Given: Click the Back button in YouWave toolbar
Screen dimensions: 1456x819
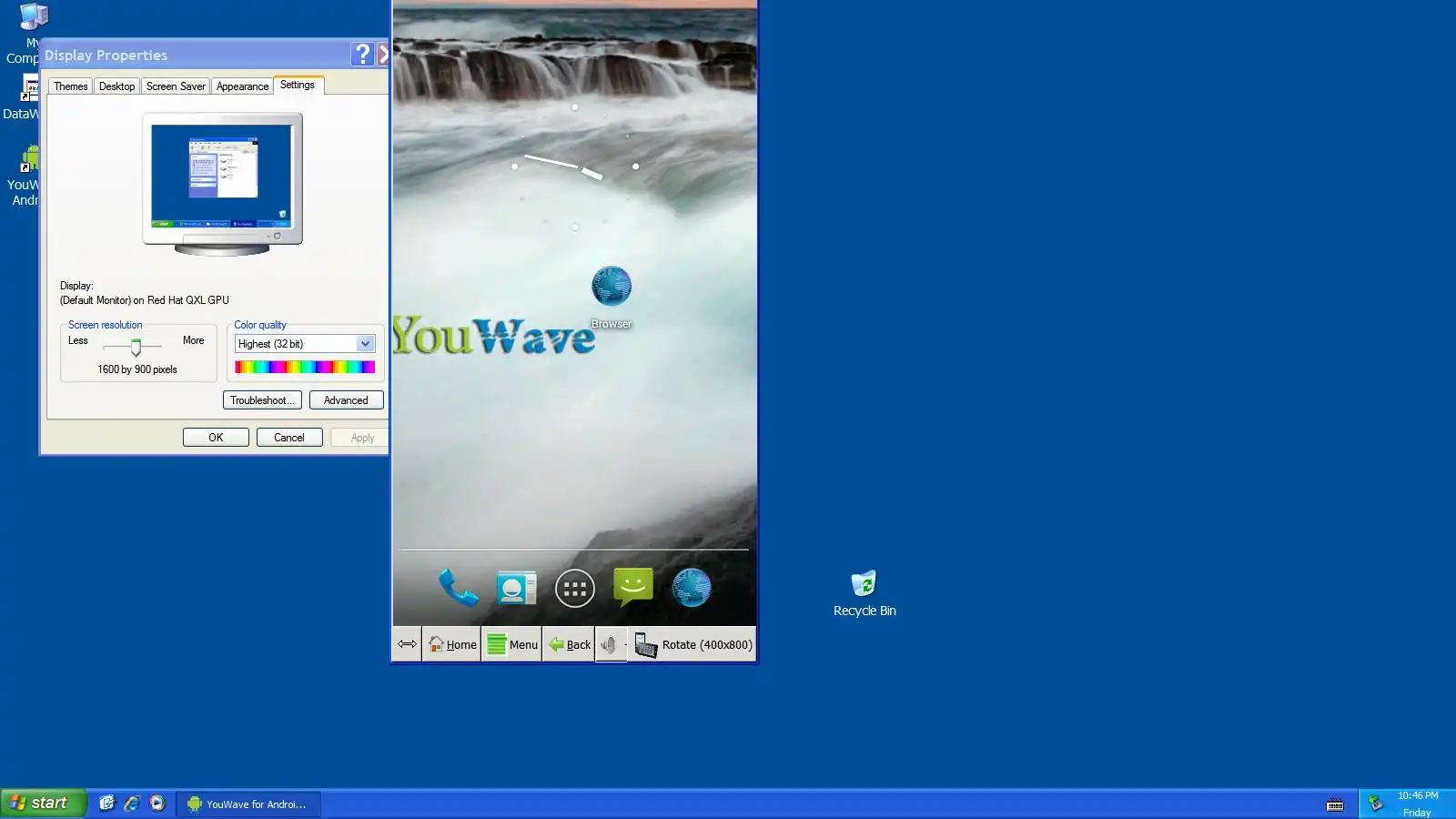Looking at the screenshot, I should click(570, 644).
